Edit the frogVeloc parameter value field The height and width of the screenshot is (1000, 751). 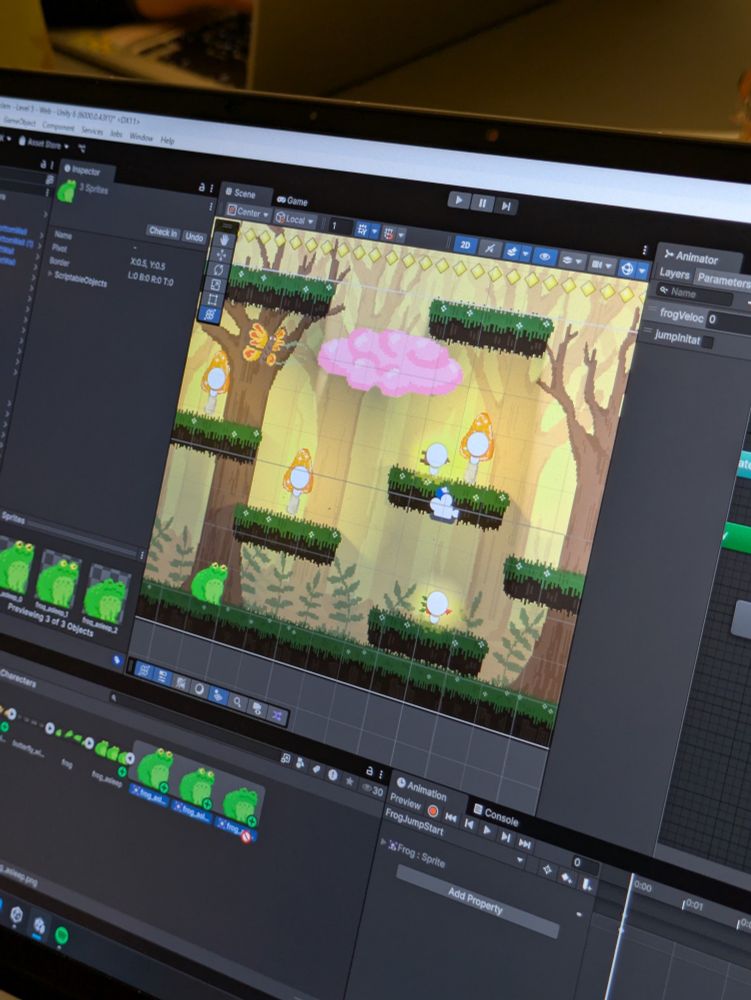(x=729, y=321)
